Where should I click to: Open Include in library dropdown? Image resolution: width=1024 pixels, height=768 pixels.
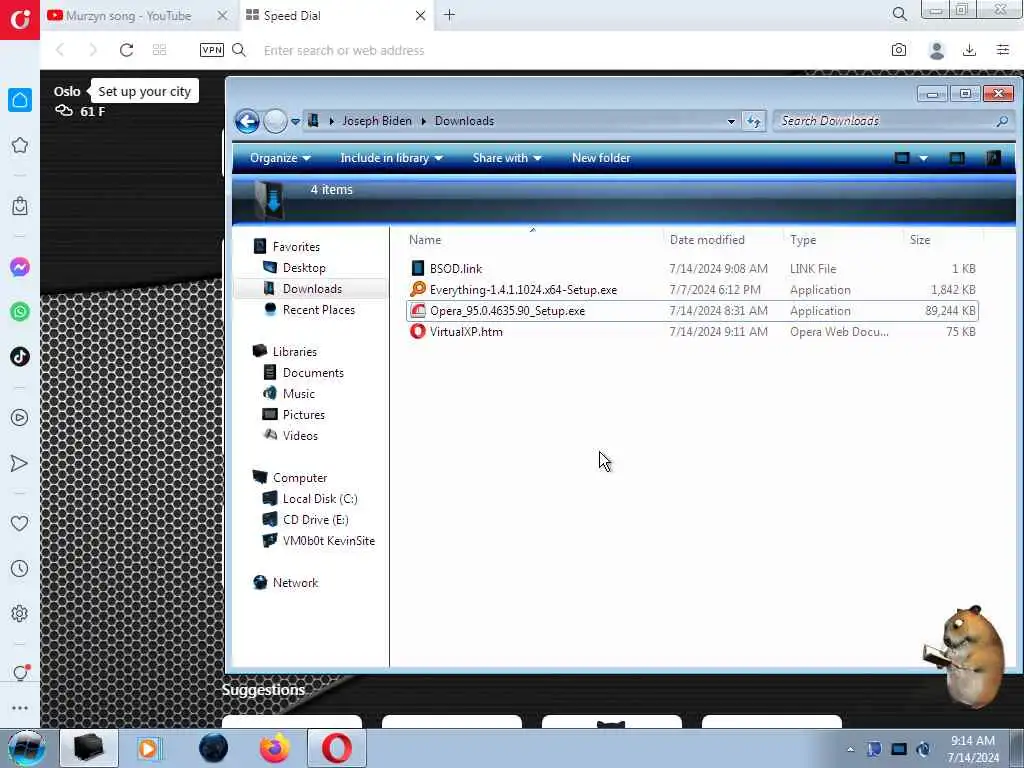391,158
